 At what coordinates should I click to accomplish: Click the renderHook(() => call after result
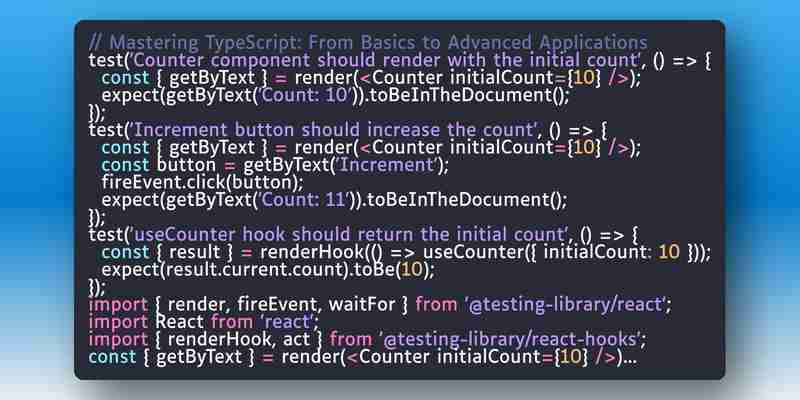click(340, 252)
